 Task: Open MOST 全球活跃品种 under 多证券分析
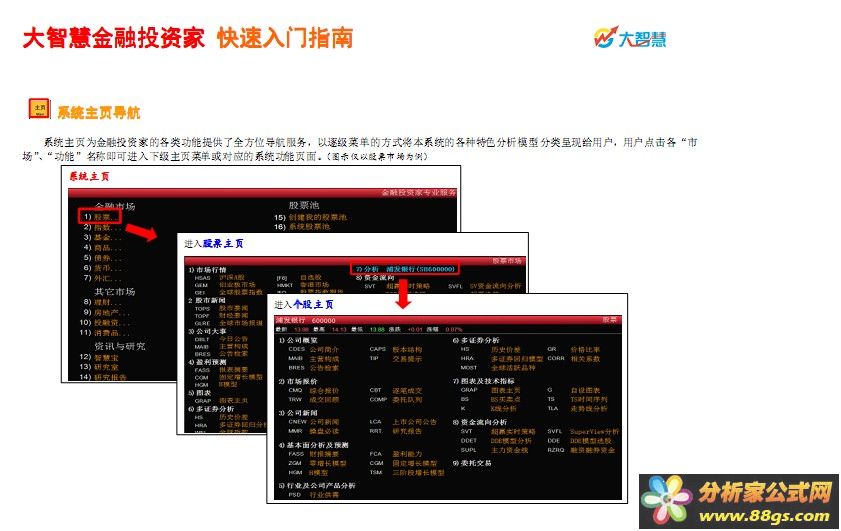[498, 368]
